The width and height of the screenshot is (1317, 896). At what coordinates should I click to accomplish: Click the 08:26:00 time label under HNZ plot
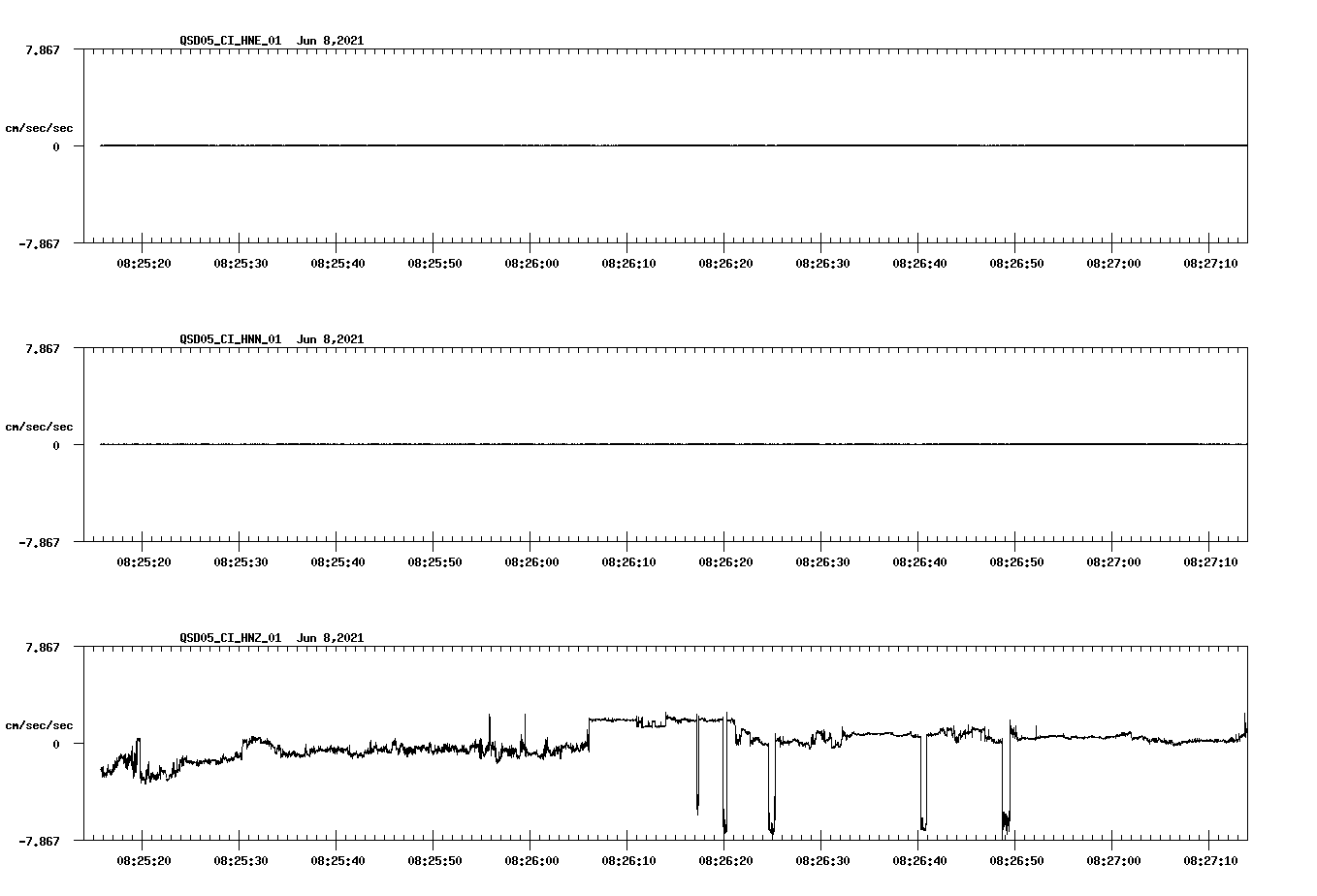(531, 861)
